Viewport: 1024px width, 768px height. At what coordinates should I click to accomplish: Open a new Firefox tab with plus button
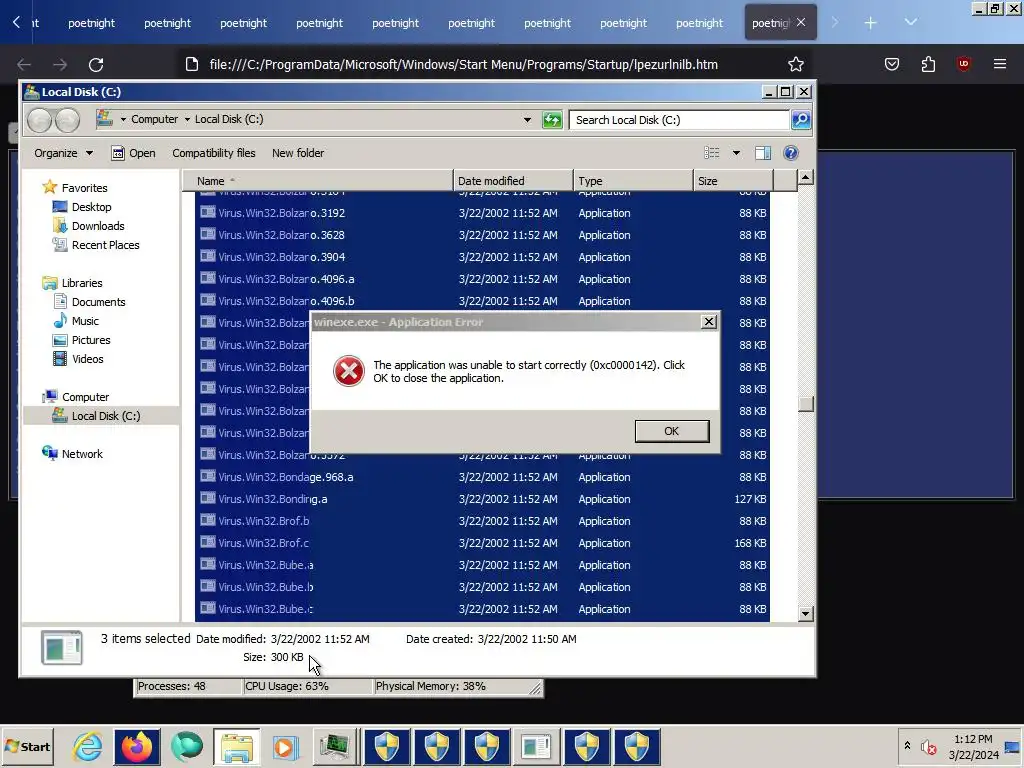pos(871,23)
